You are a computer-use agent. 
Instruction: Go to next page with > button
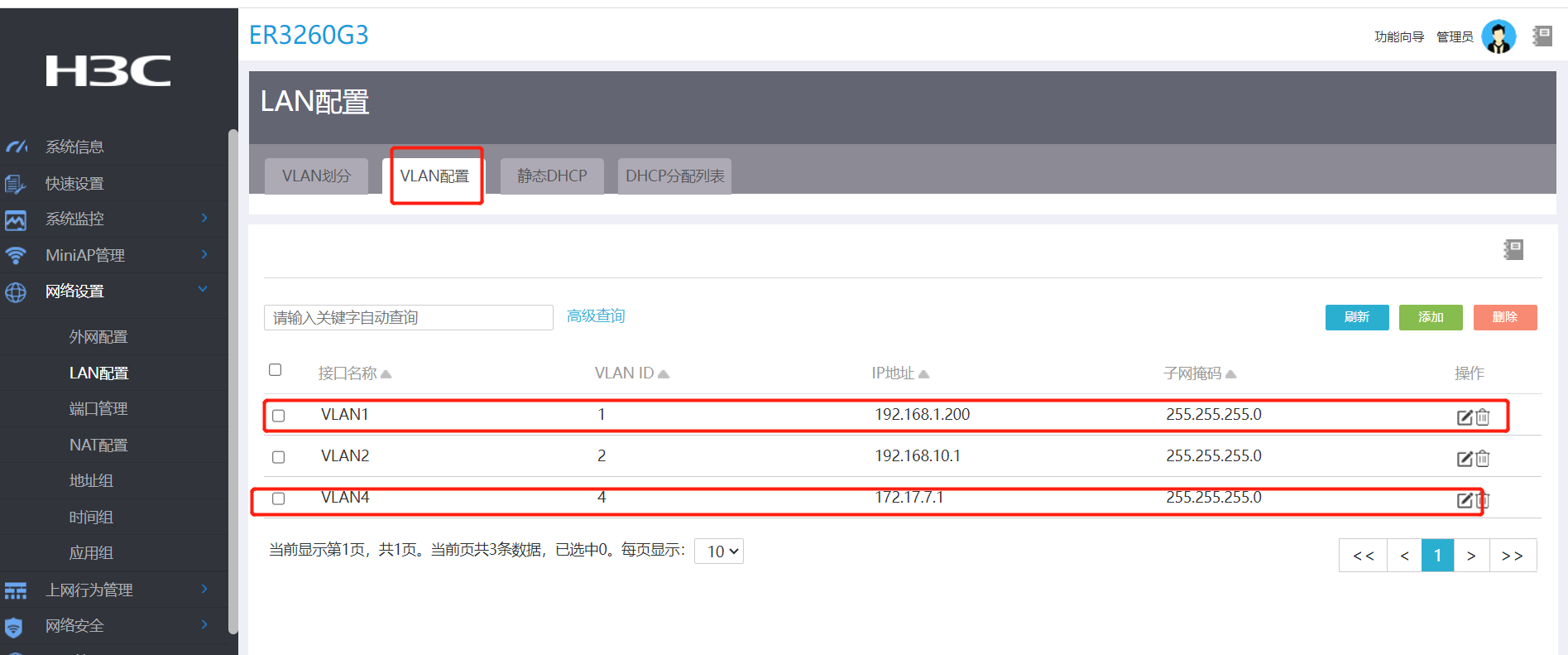[x=1471, y=556]
